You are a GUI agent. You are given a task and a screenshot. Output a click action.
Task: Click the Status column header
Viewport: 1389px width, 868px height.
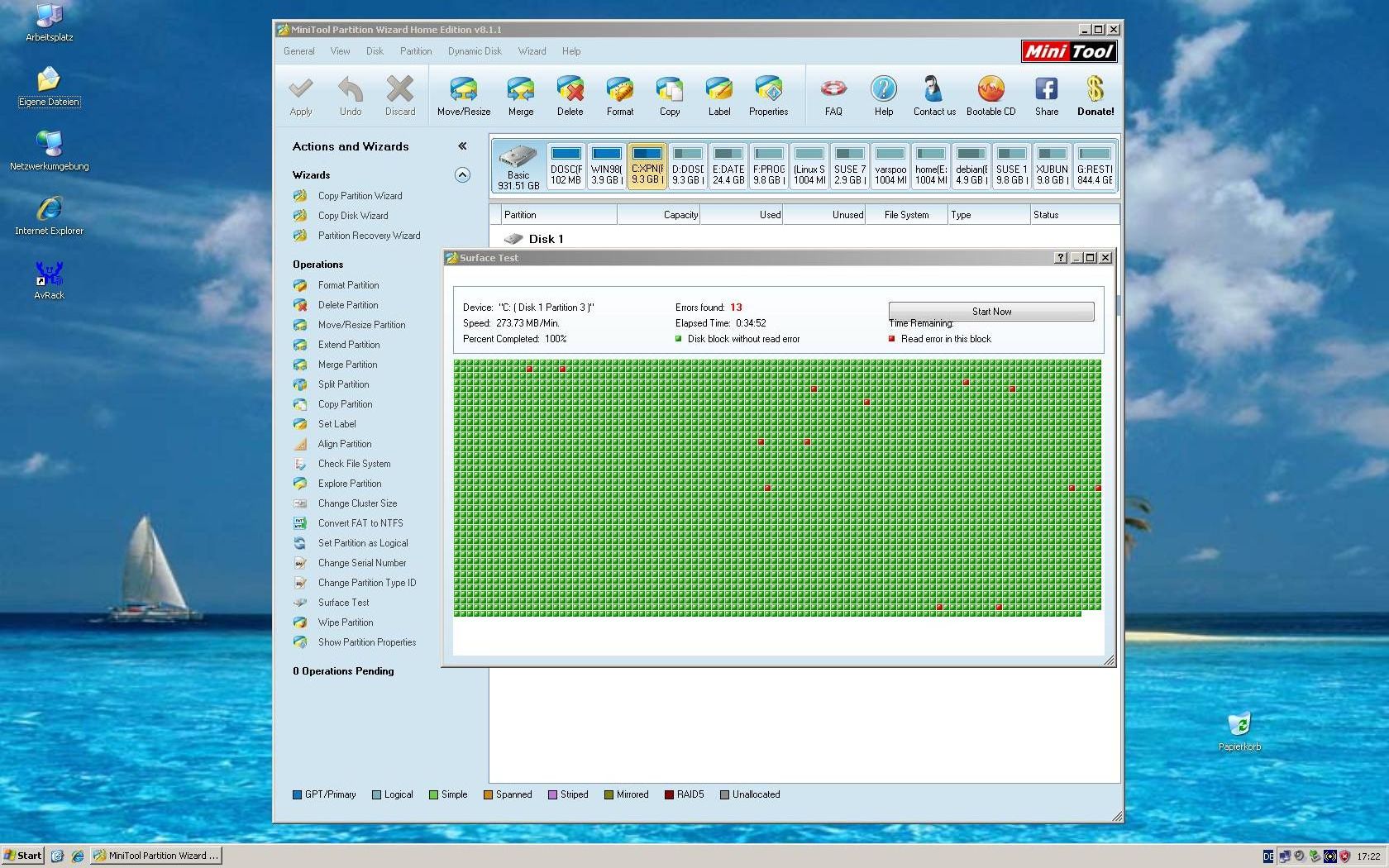[1075, 215]
